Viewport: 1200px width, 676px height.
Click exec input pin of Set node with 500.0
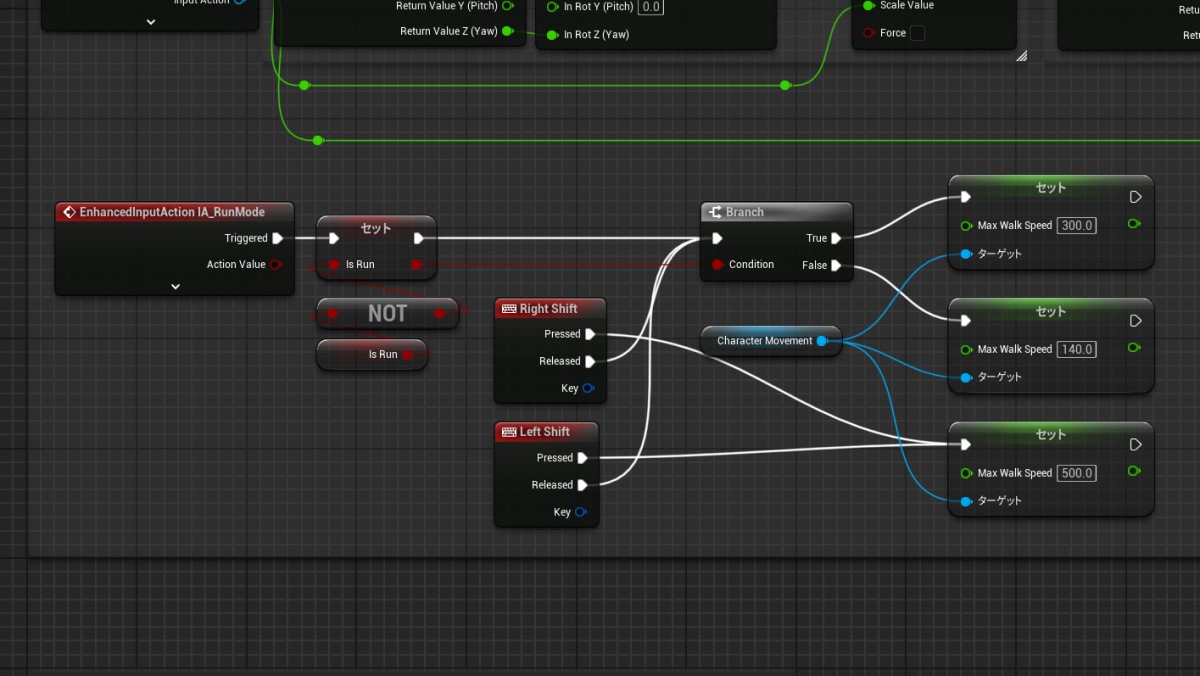(965, 445)
